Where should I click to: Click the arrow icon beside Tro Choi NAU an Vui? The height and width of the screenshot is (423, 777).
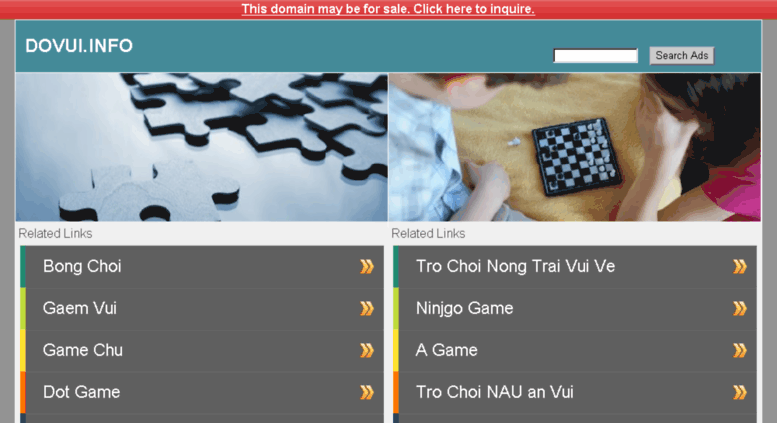(740, 393)
